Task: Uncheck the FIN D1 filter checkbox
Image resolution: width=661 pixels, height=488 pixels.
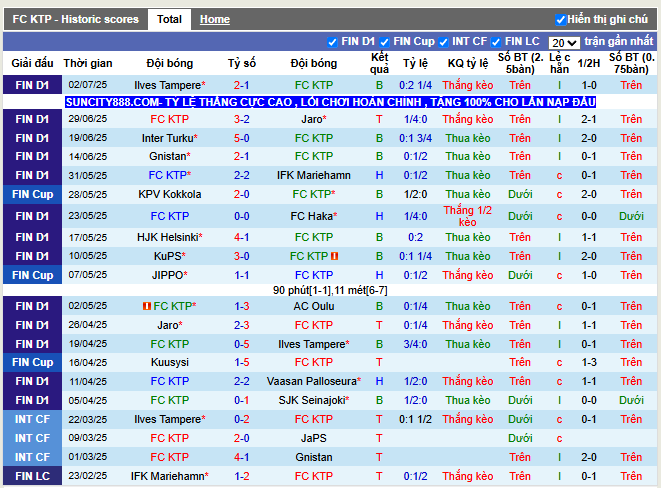Action: (332, 42)
